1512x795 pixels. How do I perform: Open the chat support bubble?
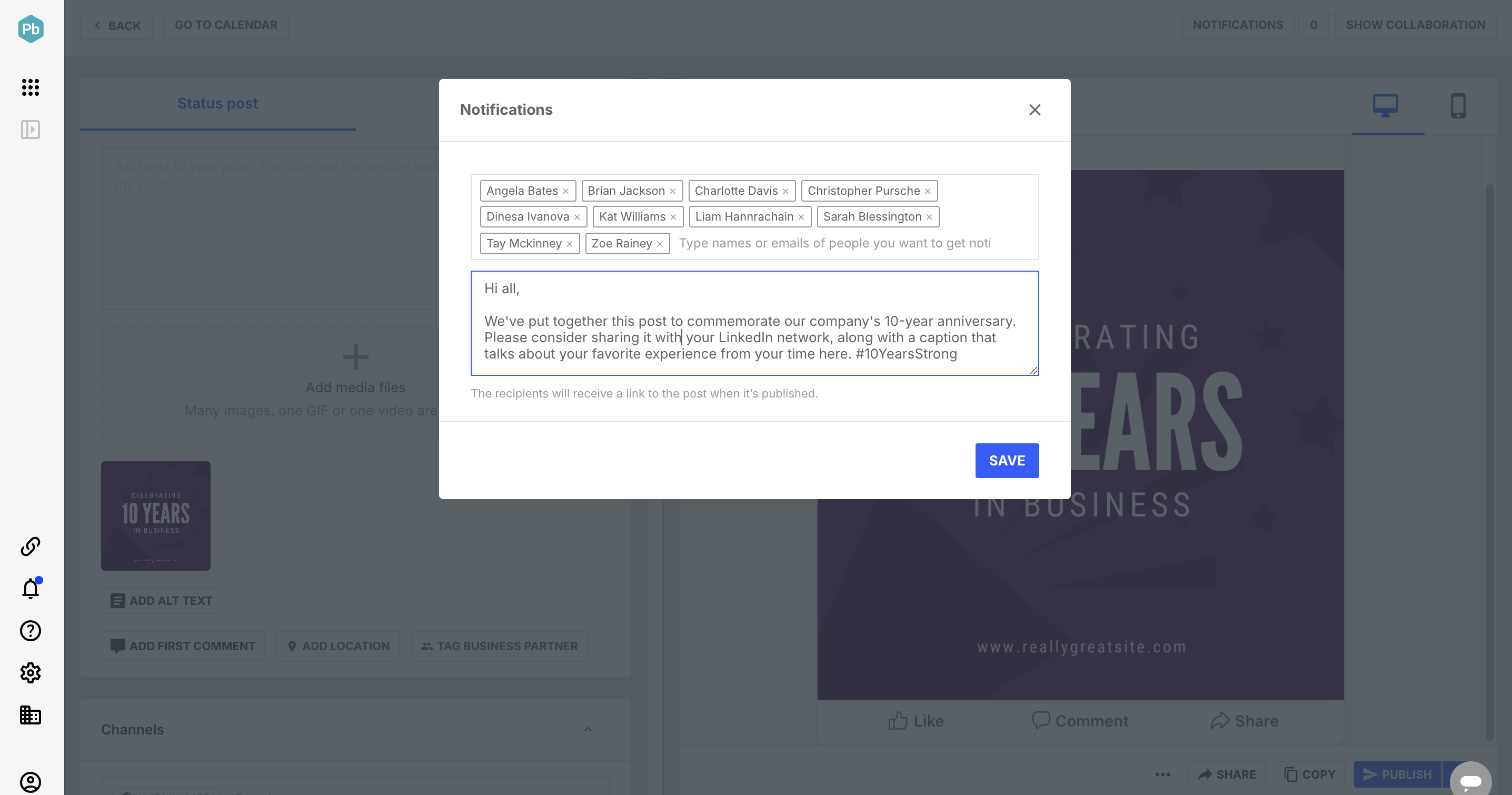pyautogui.click(x=1470, y=781)
